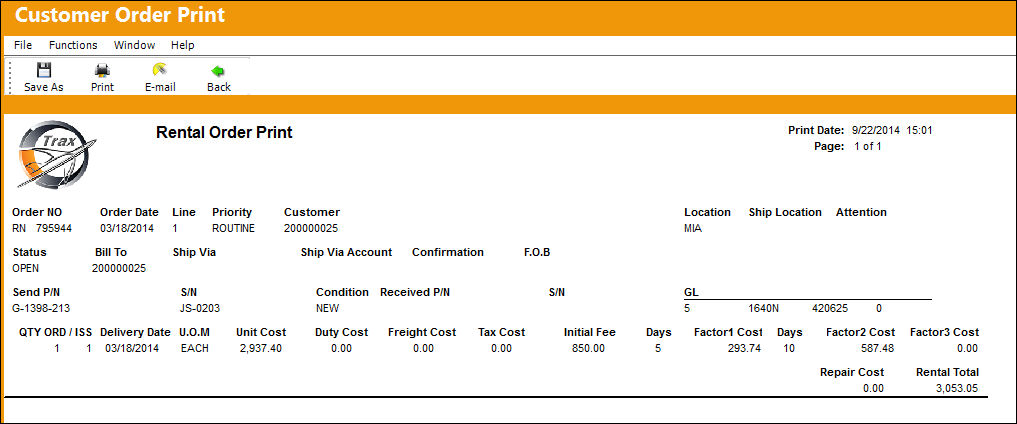The width and height of the screenshot is (1017, 424).
Task: Click the green Back arrow icon
Action: coord(218,70)
